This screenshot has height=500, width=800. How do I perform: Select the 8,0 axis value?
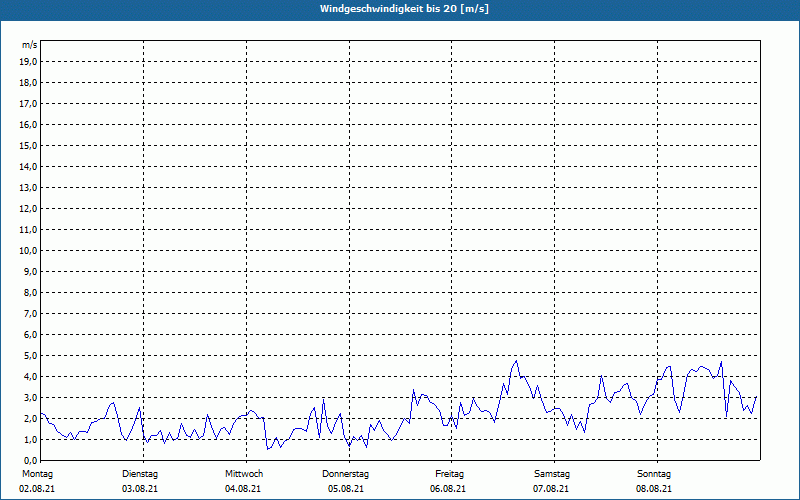(x=31, y=292)
